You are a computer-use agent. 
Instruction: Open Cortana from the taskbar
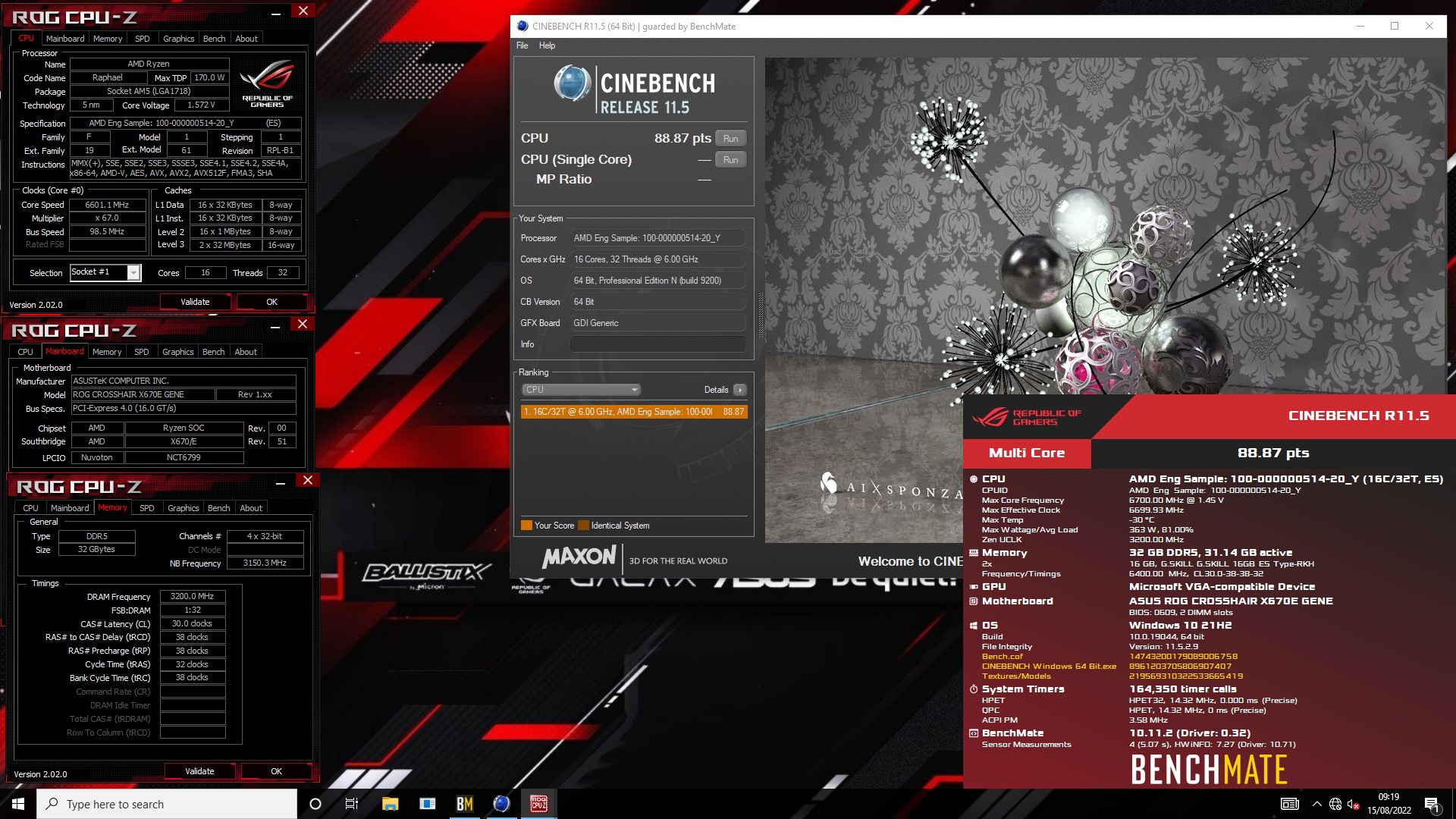coord(315,804)
